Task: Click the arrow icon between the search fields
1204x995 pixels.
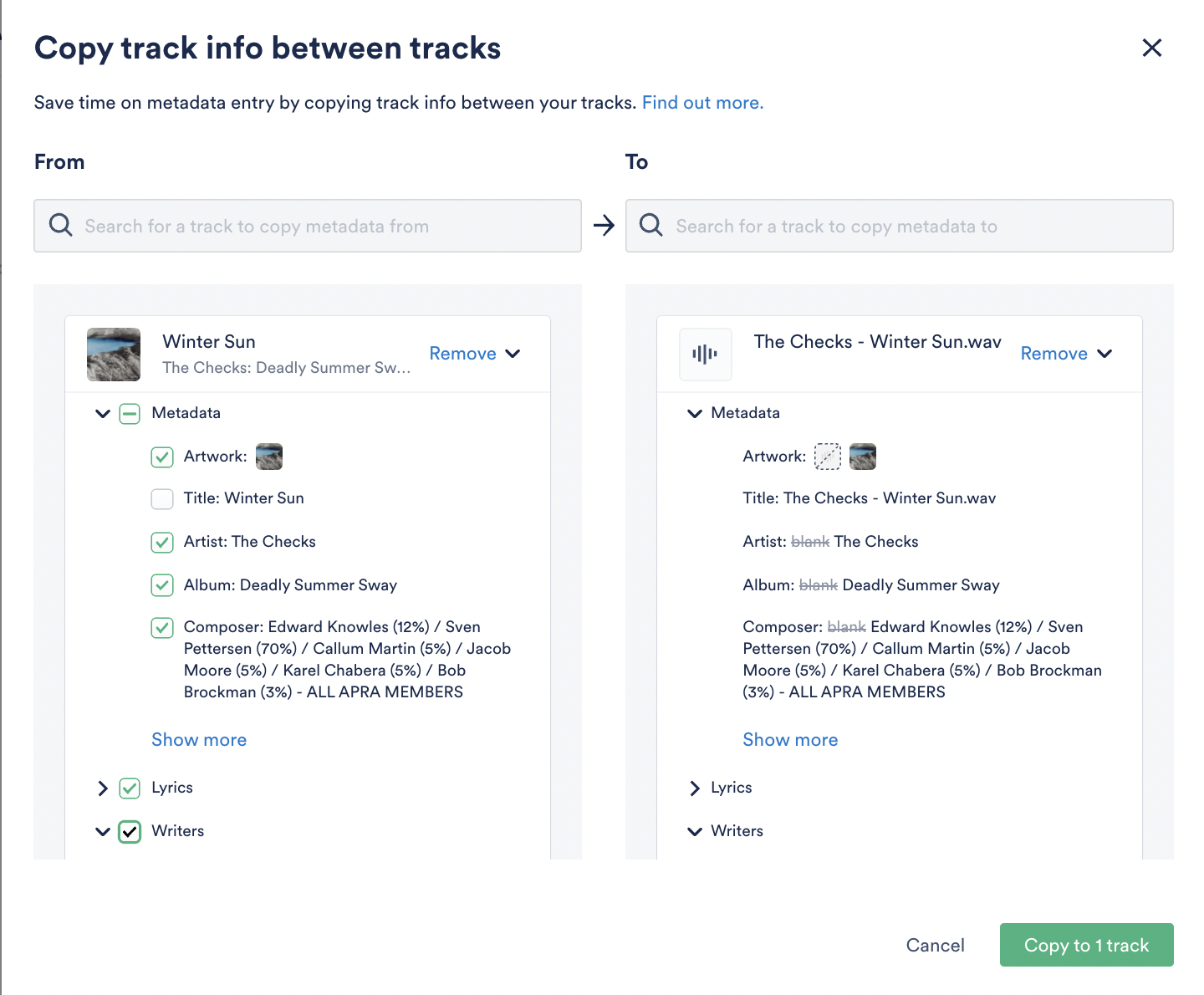Action: click(604, 226)
